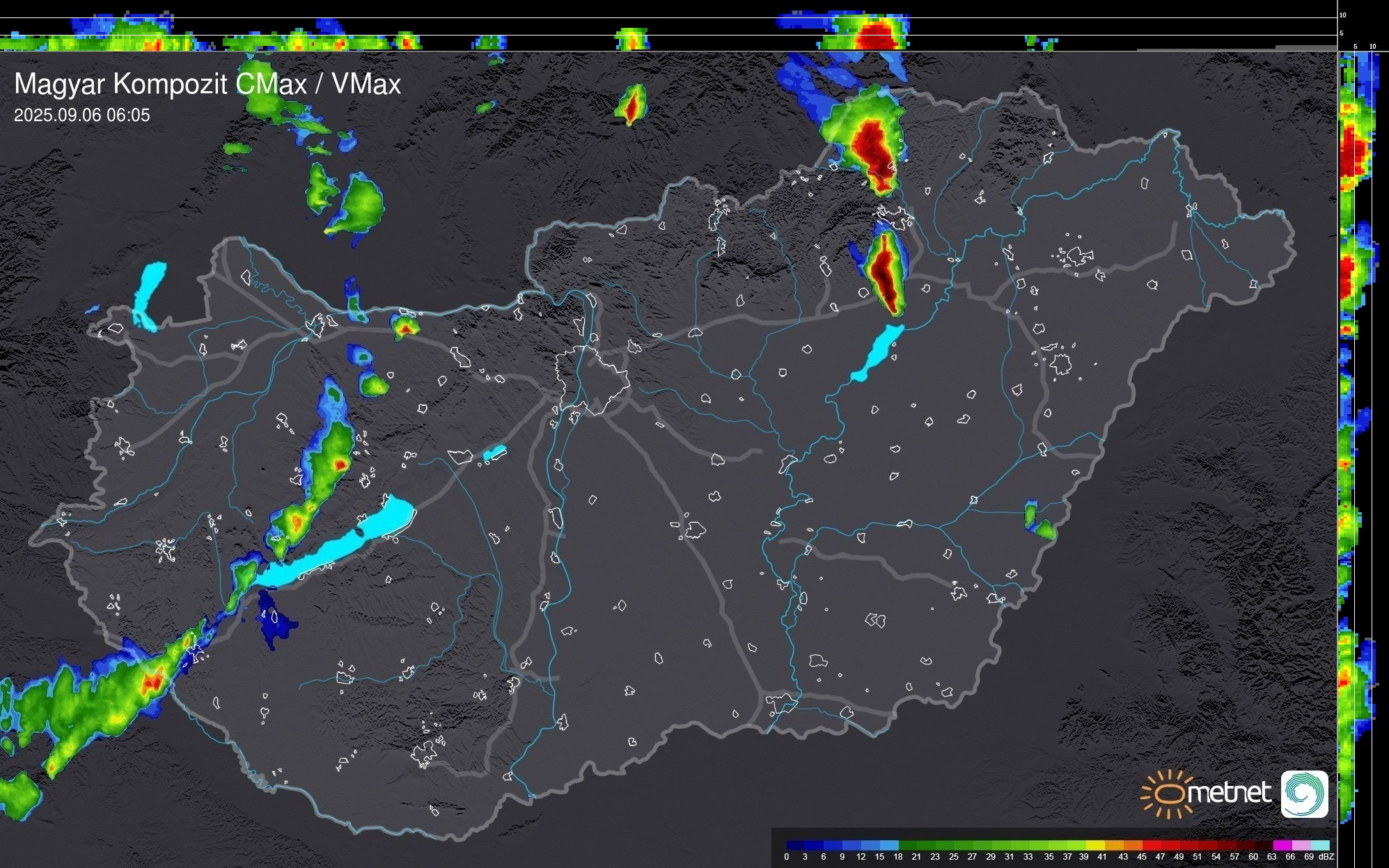The width and height of the screenshot is (1389, 868).
Task: Click the dBZ unit label on legend
Action: tap(1326, 857)
